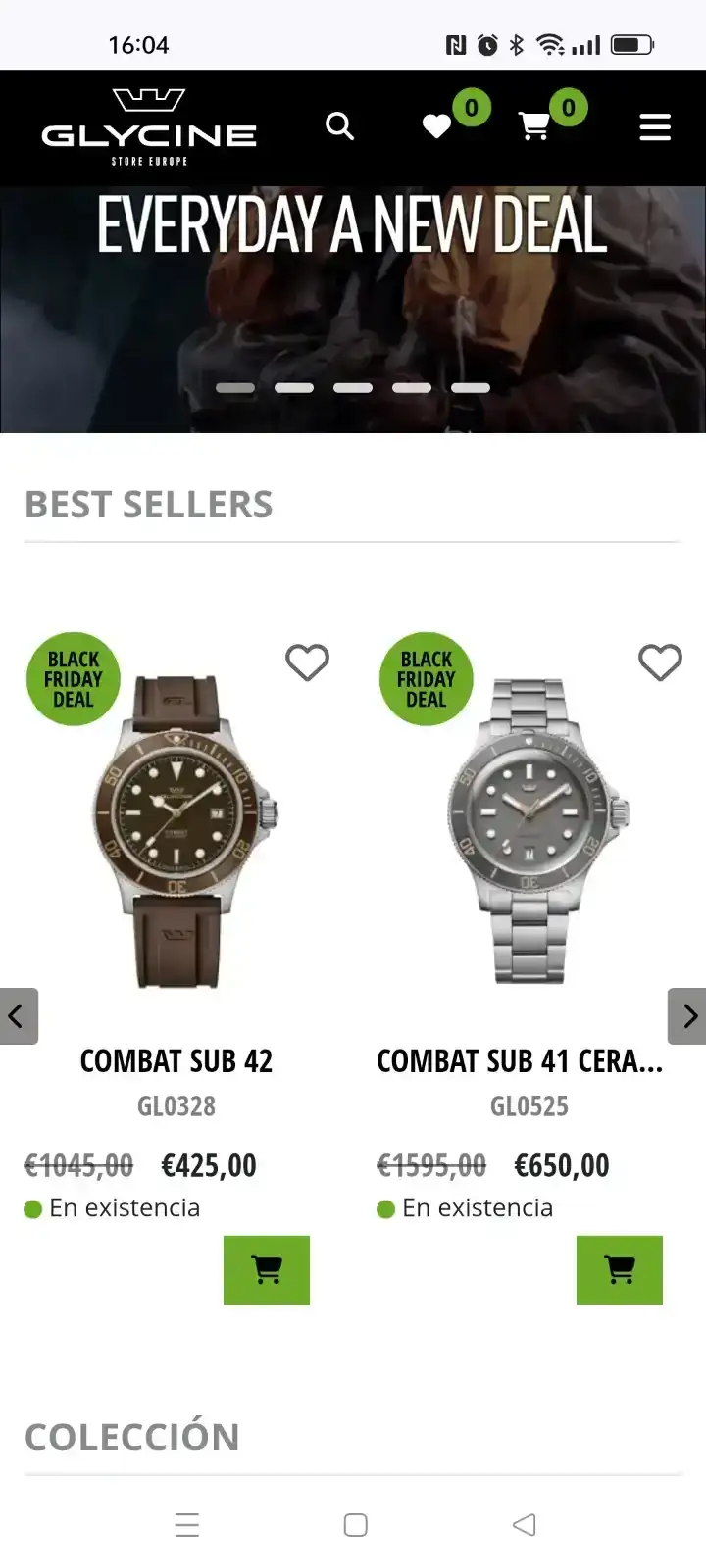Add Combat Sub 42 to wishlist heart
706x1568 pixels.
tap(307, 663)
